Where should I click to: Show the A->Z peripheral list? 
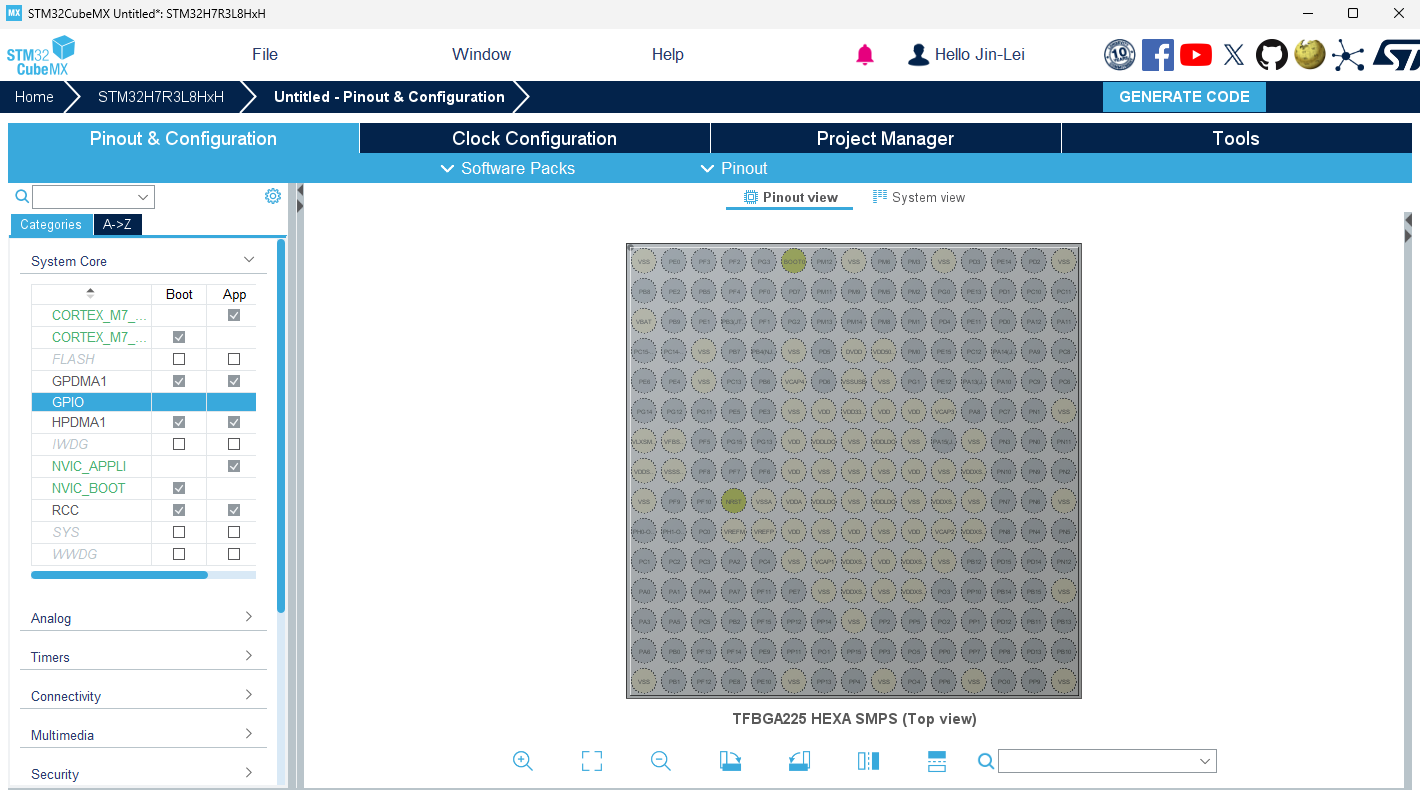pyautogui.click(x=117, y=225)
